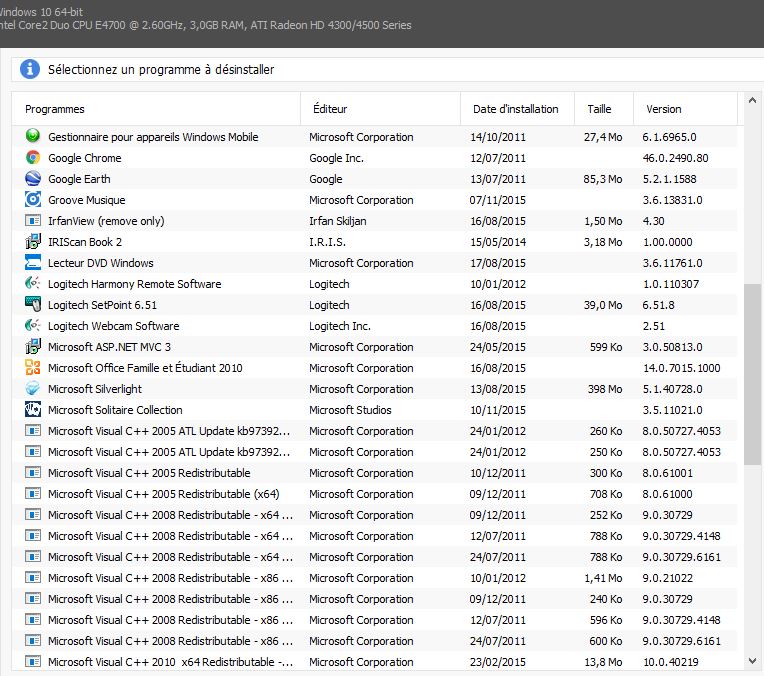Image resolution: width=764 pixels, height=676 pixels.
Task: Select Logitech Webcam Software
Action: pos(113,326)
